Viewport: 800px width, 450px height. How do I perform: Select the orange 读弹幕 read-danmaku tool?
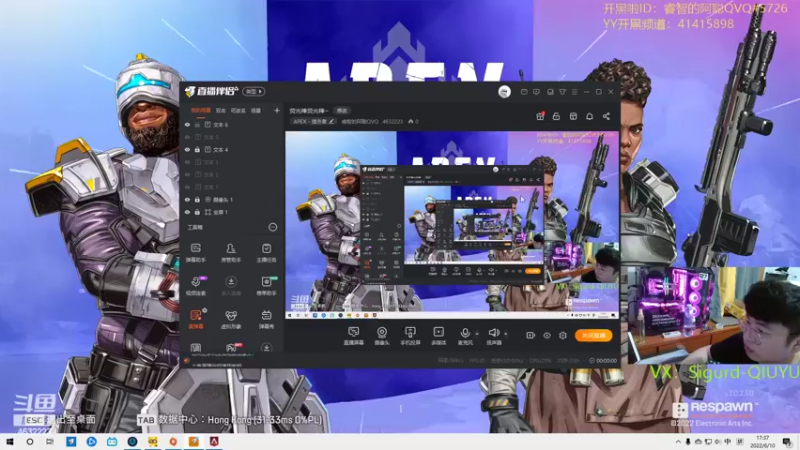pos(195,319)
